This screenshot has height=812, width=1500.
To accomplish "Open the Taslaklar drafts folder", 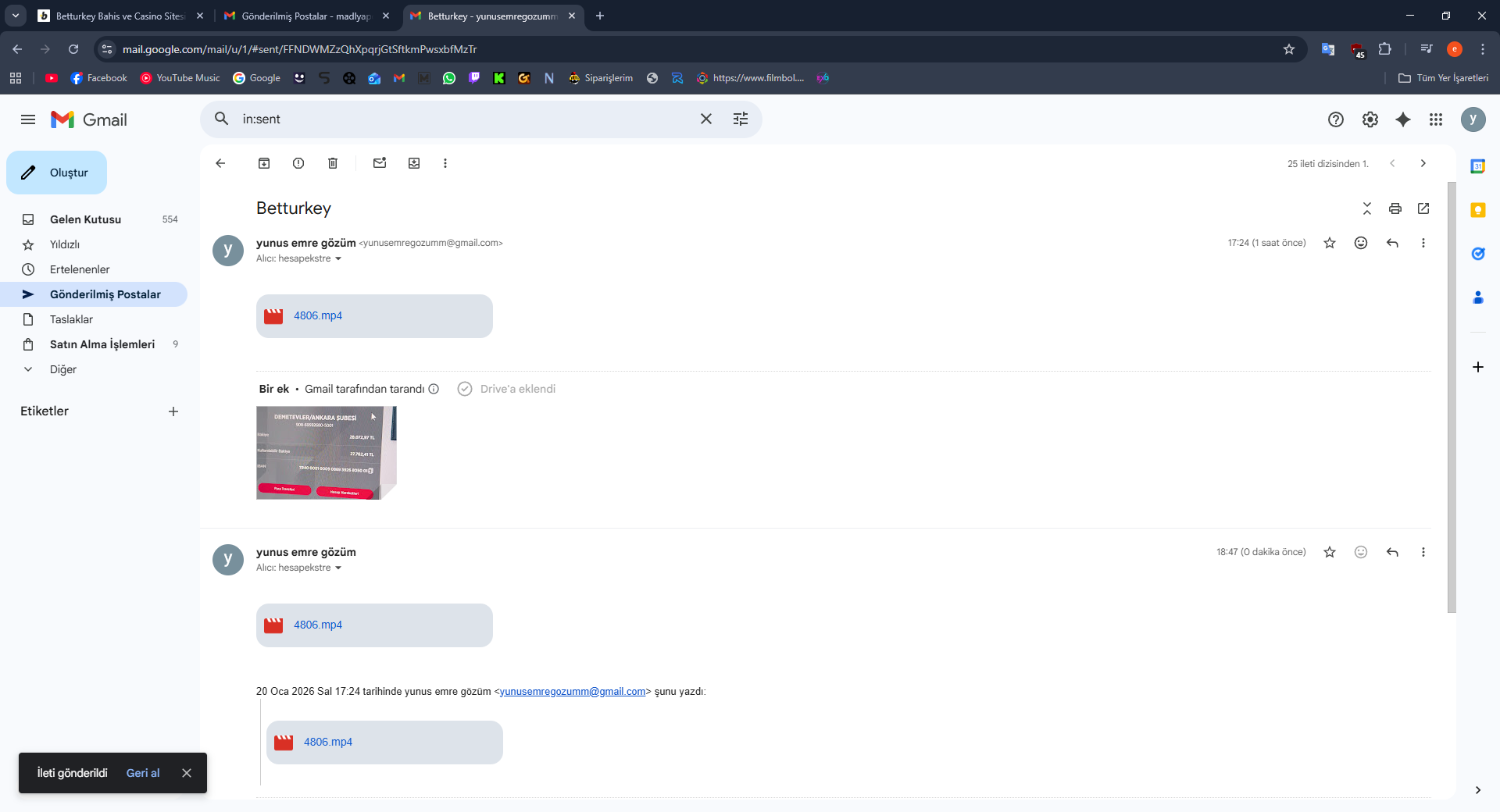I will click(94, 319).
